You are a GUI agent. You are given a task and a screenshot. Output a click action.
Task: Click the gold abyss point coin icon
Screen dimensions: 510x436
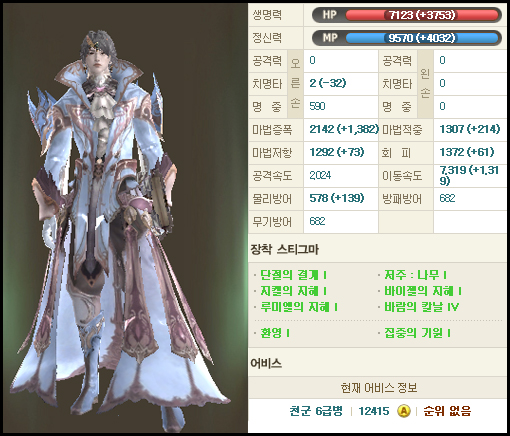tap(404, 411)
